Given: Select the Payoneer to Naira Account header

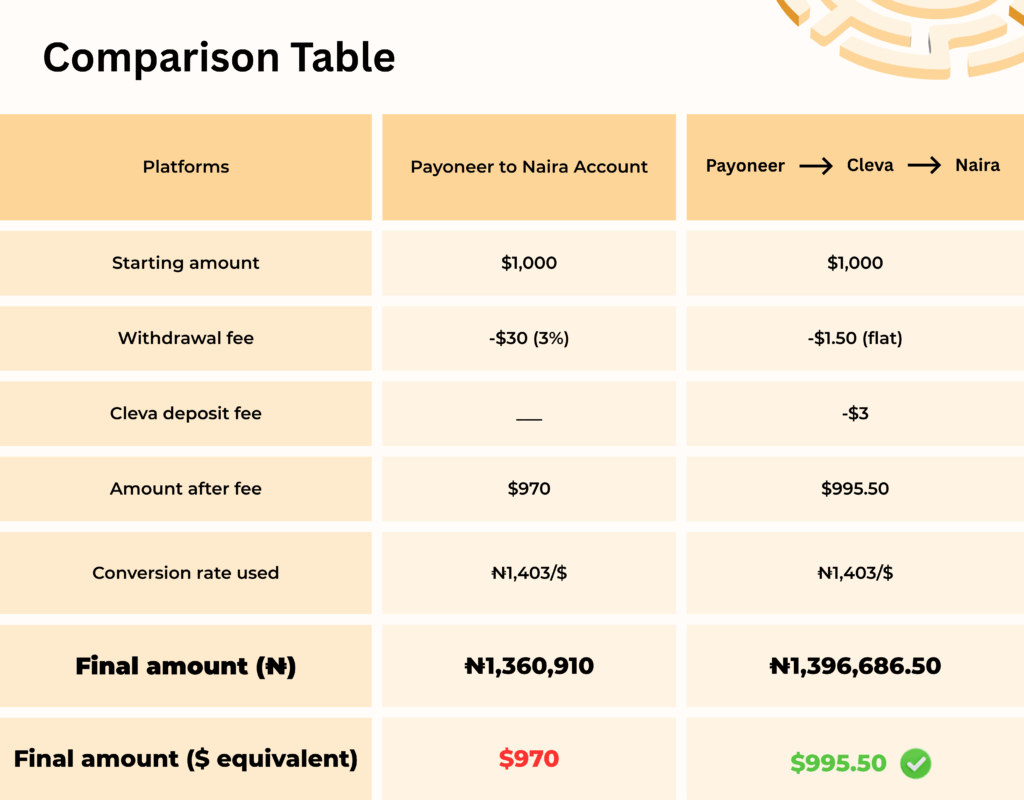Looking at the screenshot, I should point(529,167).
